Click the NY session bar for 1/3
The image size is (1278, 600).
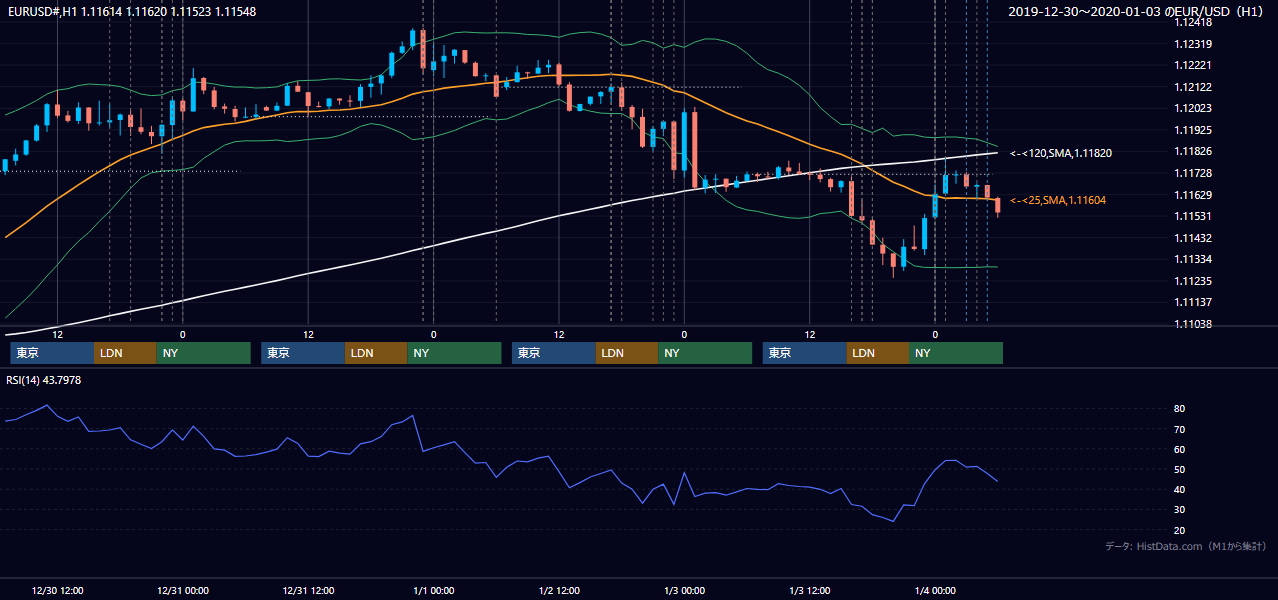coord(955,353)
